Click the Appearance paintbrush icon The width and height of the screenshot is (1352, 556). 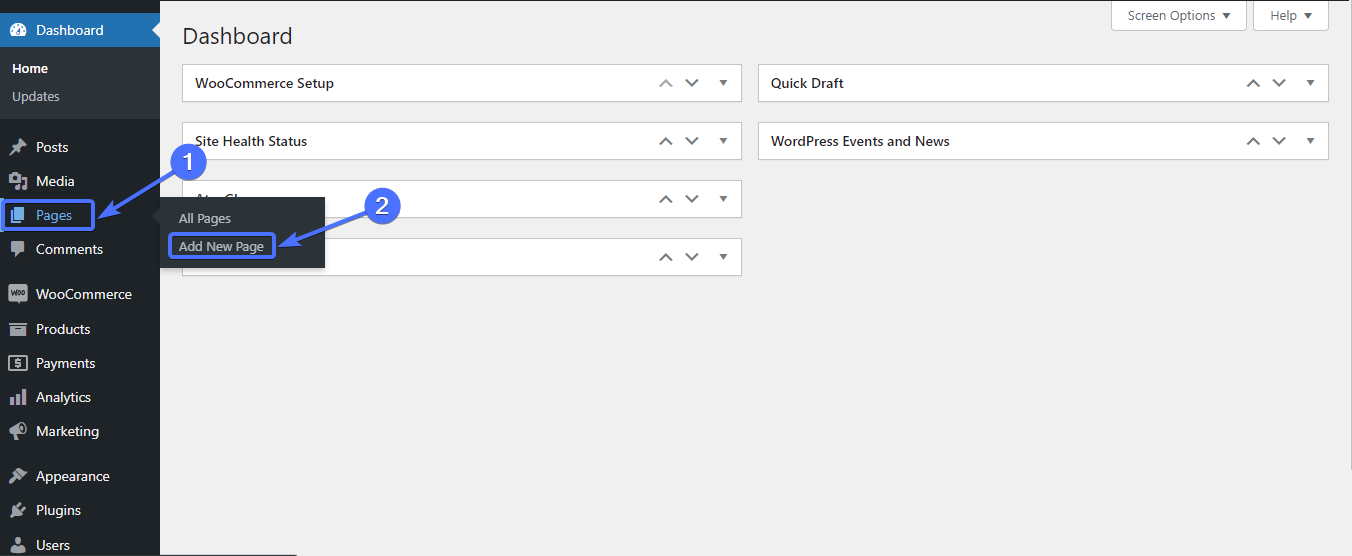(18, 476)
